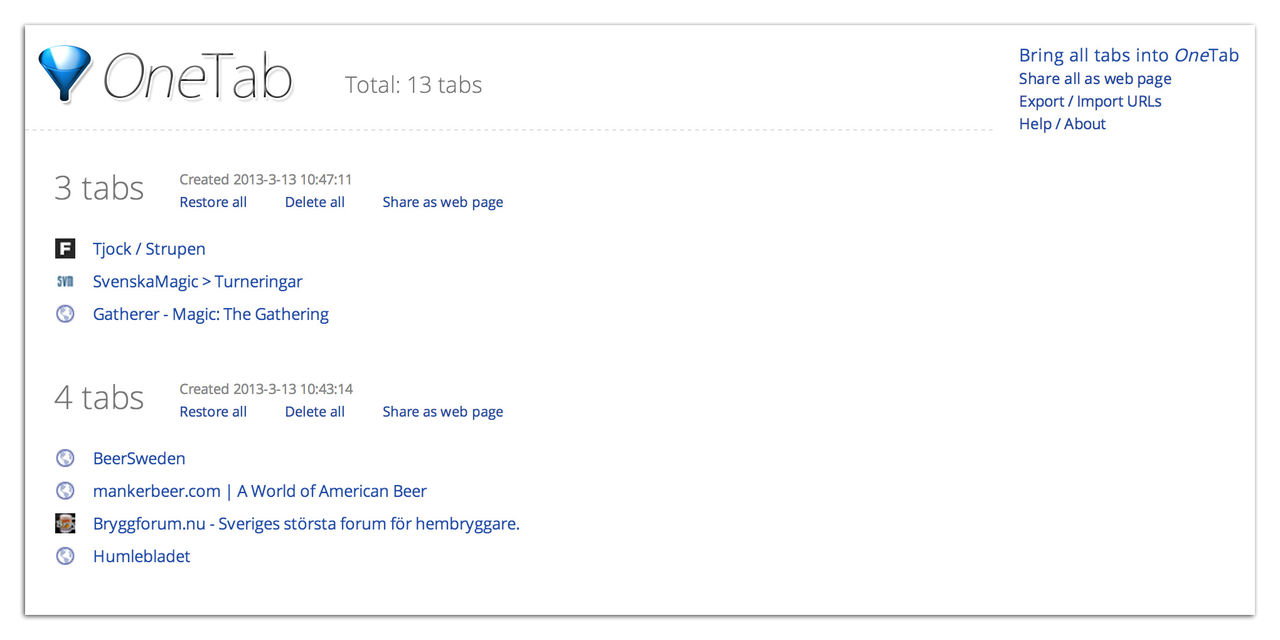Restore all tabs in the 3 tabs group
Image resolution: width=1280 pixels, height=640 pixels.
click(x=212, y=201)
